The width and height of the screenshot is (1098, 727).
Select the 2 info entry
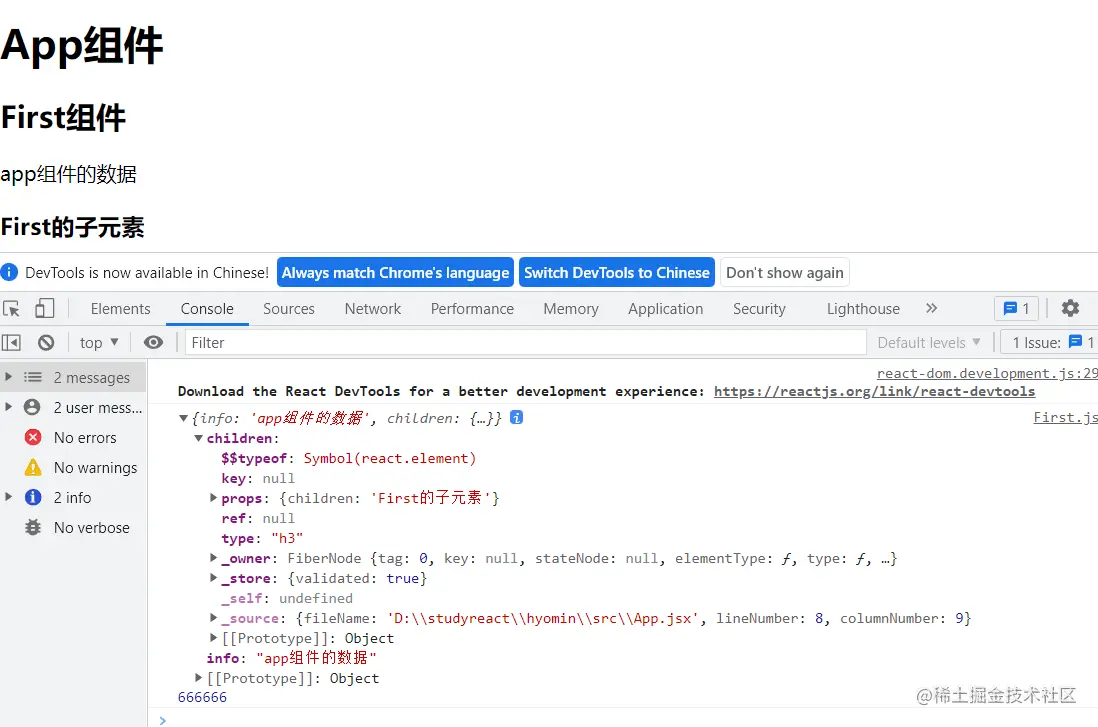(73, 497)
